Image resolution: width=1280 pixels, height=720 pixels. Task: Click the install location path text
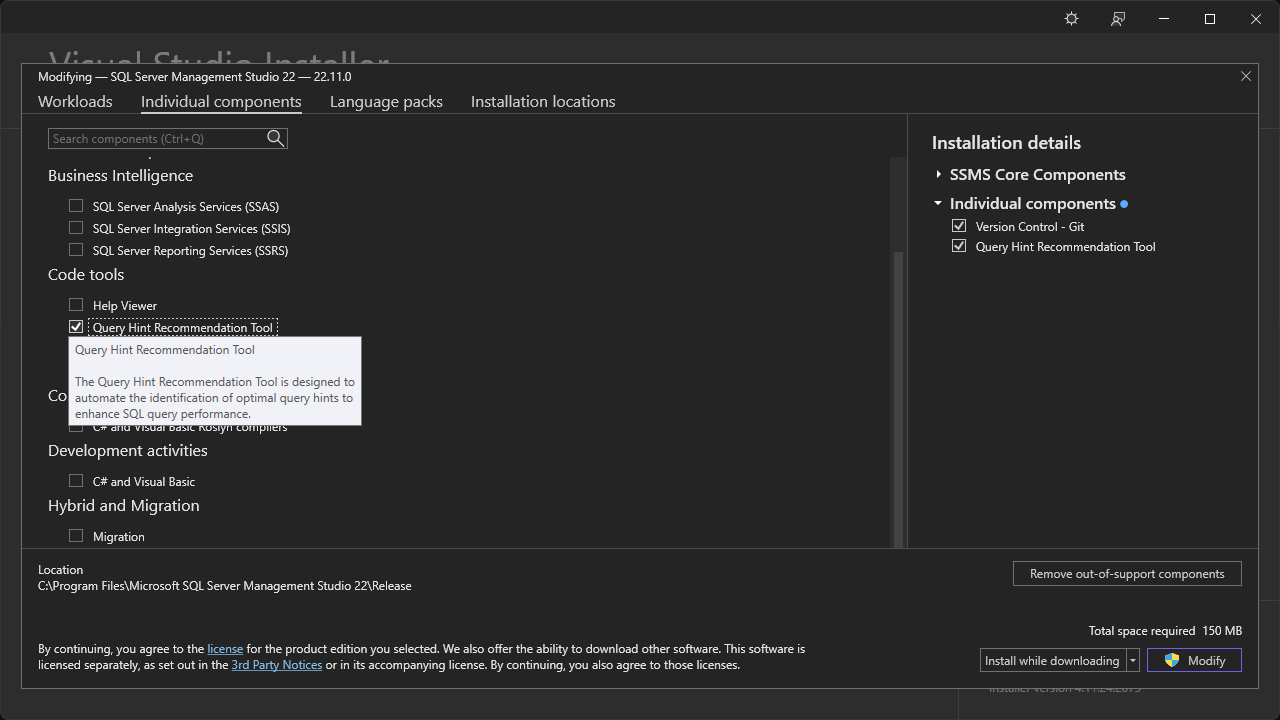point(225,586)
